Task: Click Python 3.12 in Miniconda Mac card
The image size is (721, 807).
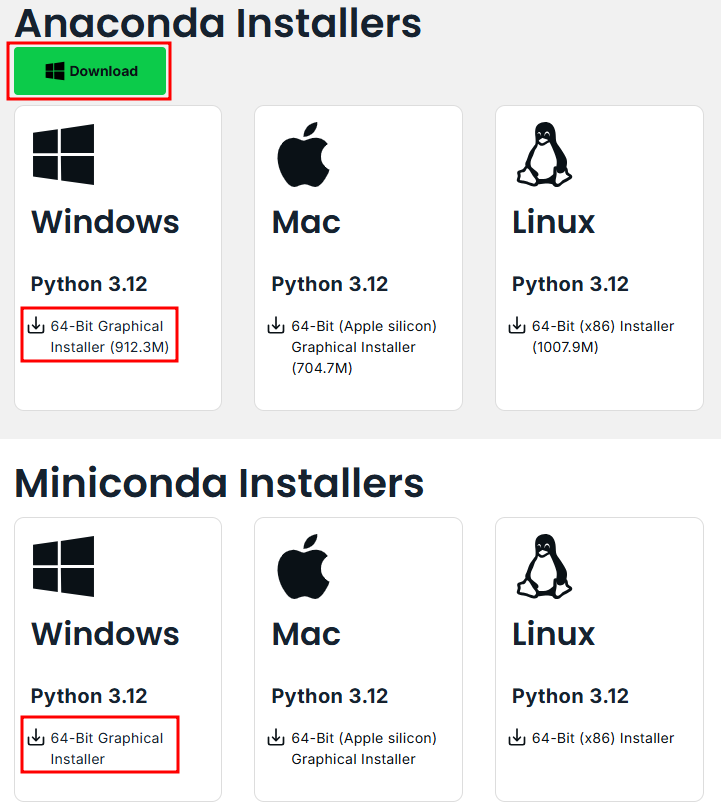Action: pyautogui.click(x=329, y=696)
